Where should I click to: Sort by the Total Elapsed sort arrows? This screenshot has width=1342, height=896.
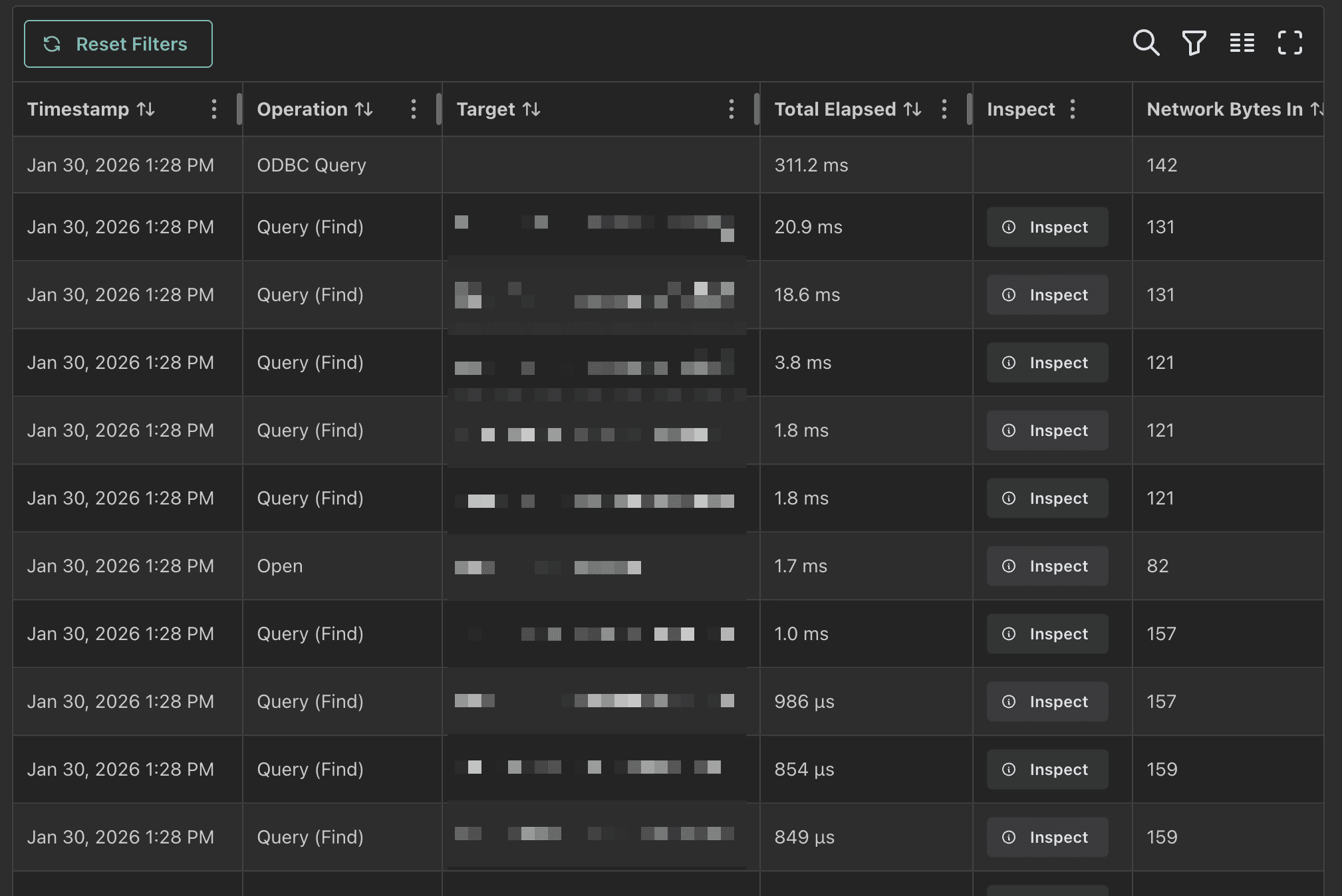[914, 109]
